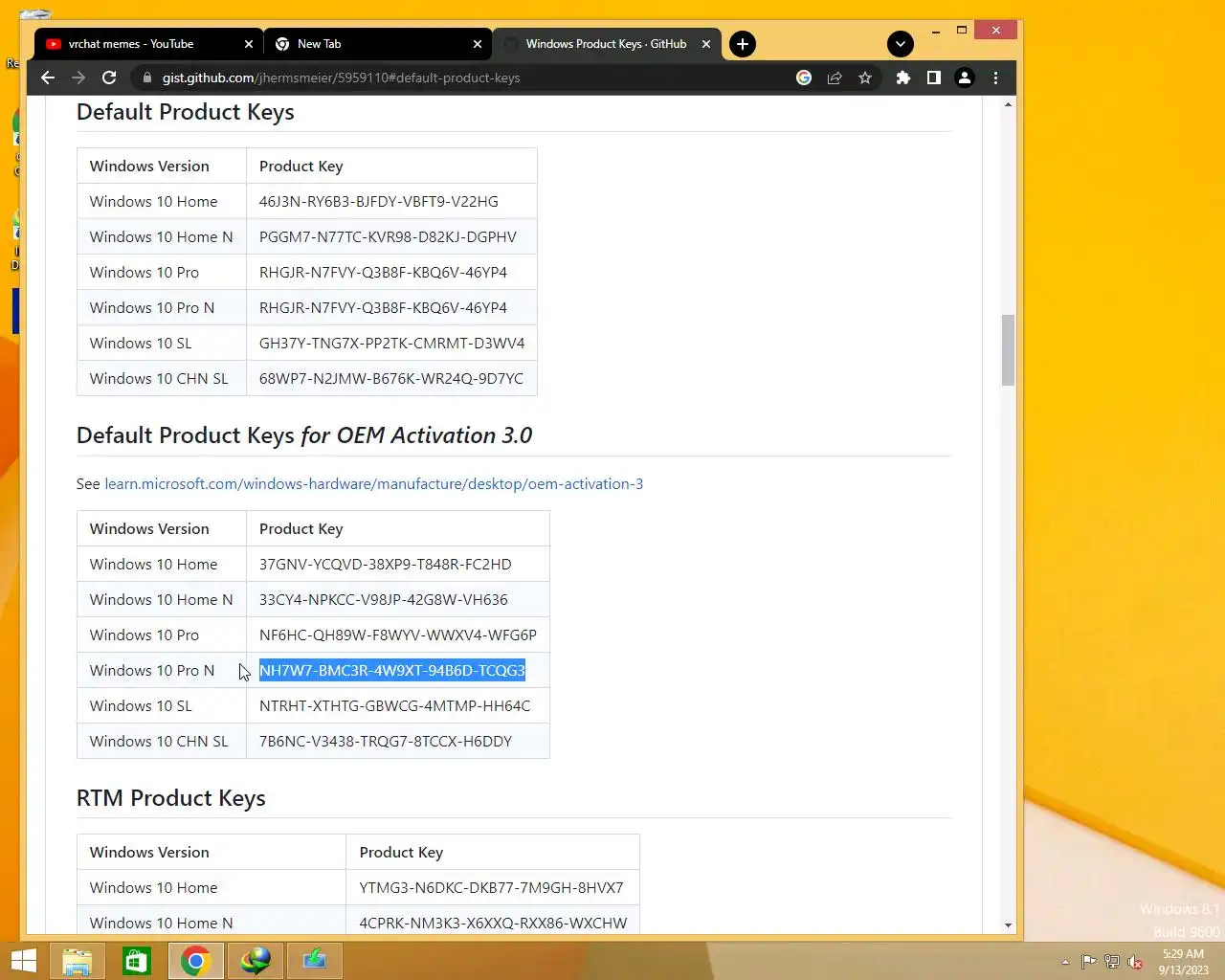Screen dimensions: 1225x980
Task: Click key 7B6NC-V3438-TRQG7-8TCCX-H6DDY
Action: [385, 742]
